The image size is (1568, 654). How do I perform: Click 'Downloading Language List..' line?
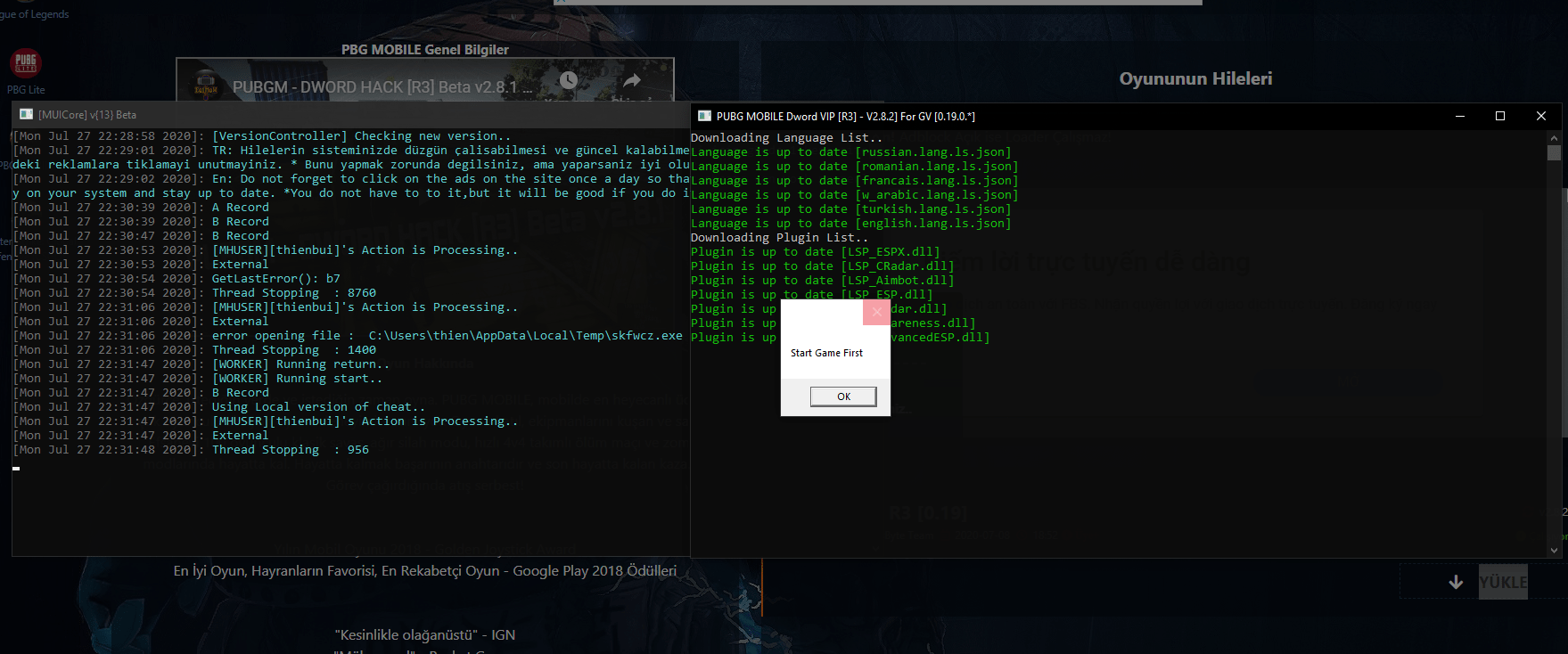point(786,138)
